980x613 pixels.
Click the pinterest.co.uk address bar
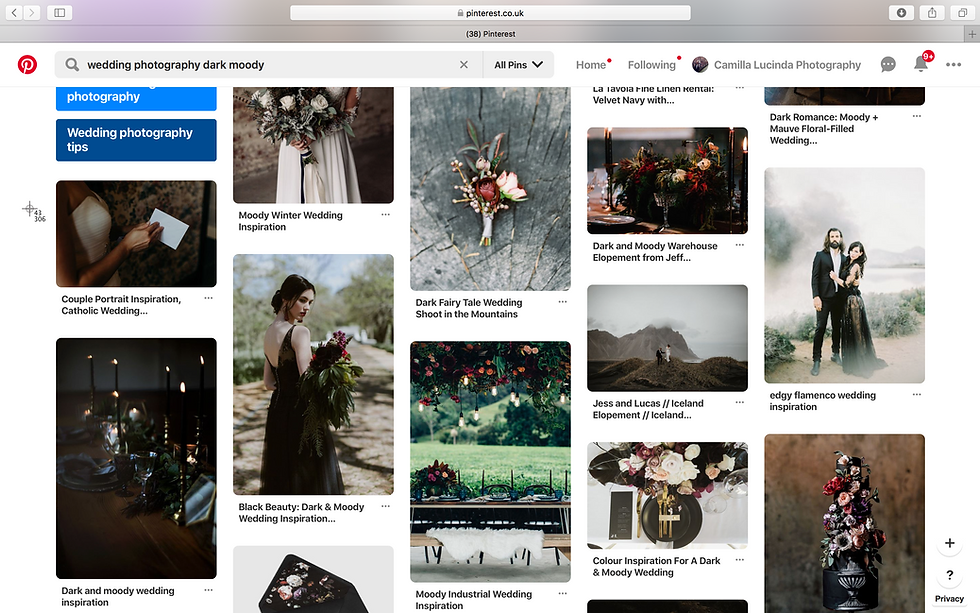click(491, 12)
